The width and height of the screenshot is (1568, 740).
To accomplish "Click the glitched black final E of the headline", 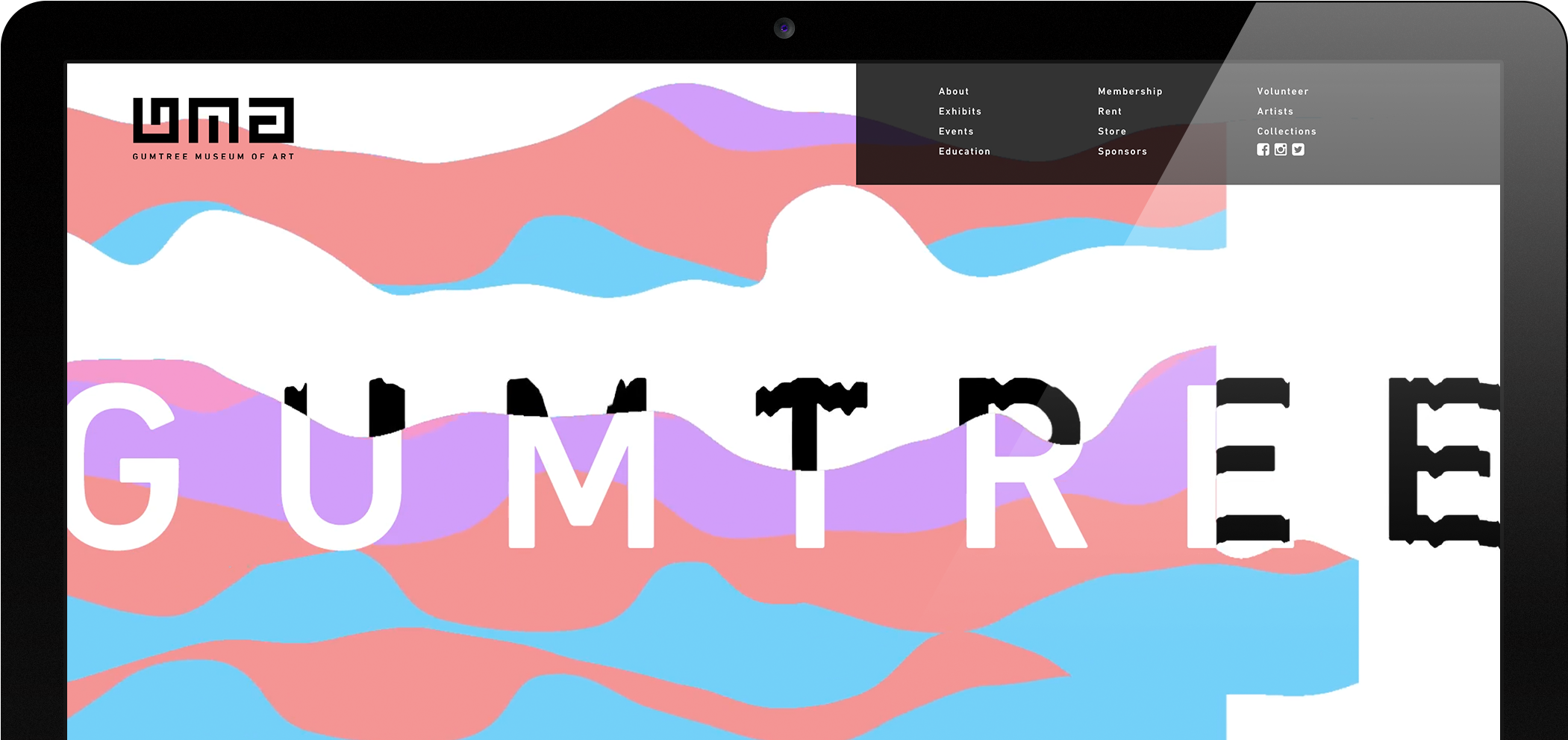I will [1440, 461].
